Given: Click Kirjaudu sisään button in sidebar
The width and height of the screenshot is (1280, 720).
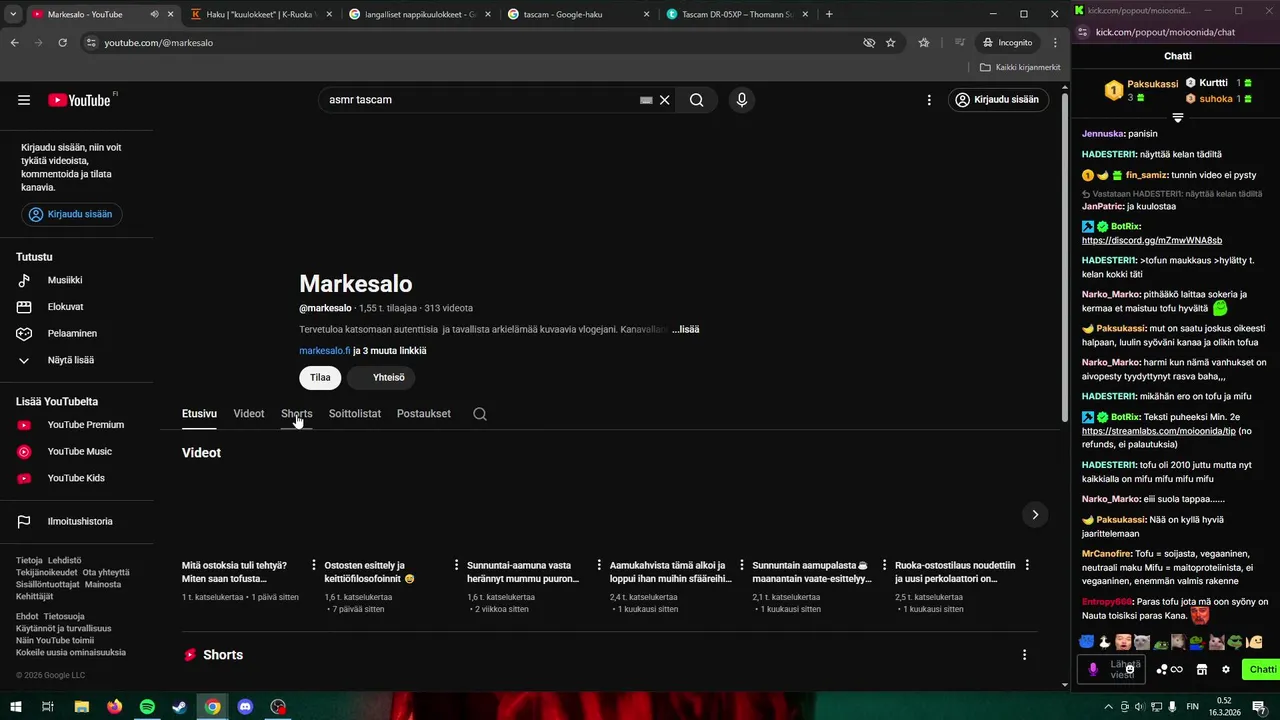Looking at the screenshot, I should tap(72, 214).
